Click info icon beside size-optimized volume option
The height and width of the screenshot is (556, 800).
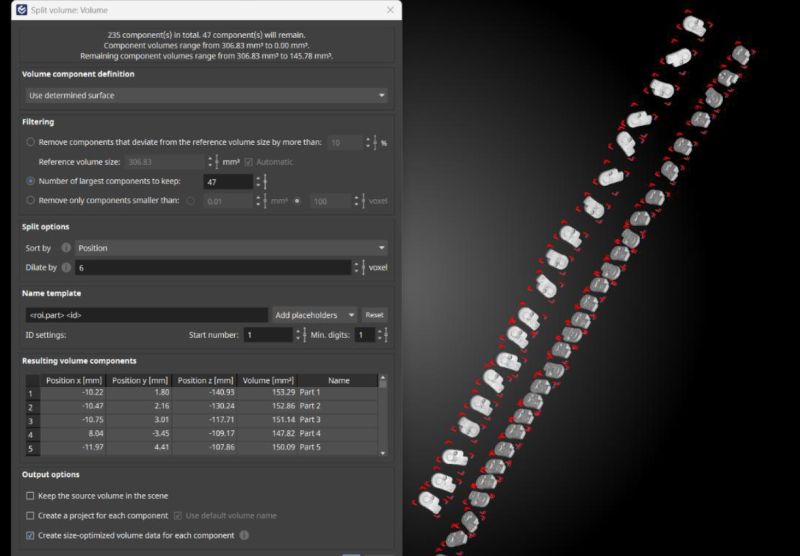[245, 535]
